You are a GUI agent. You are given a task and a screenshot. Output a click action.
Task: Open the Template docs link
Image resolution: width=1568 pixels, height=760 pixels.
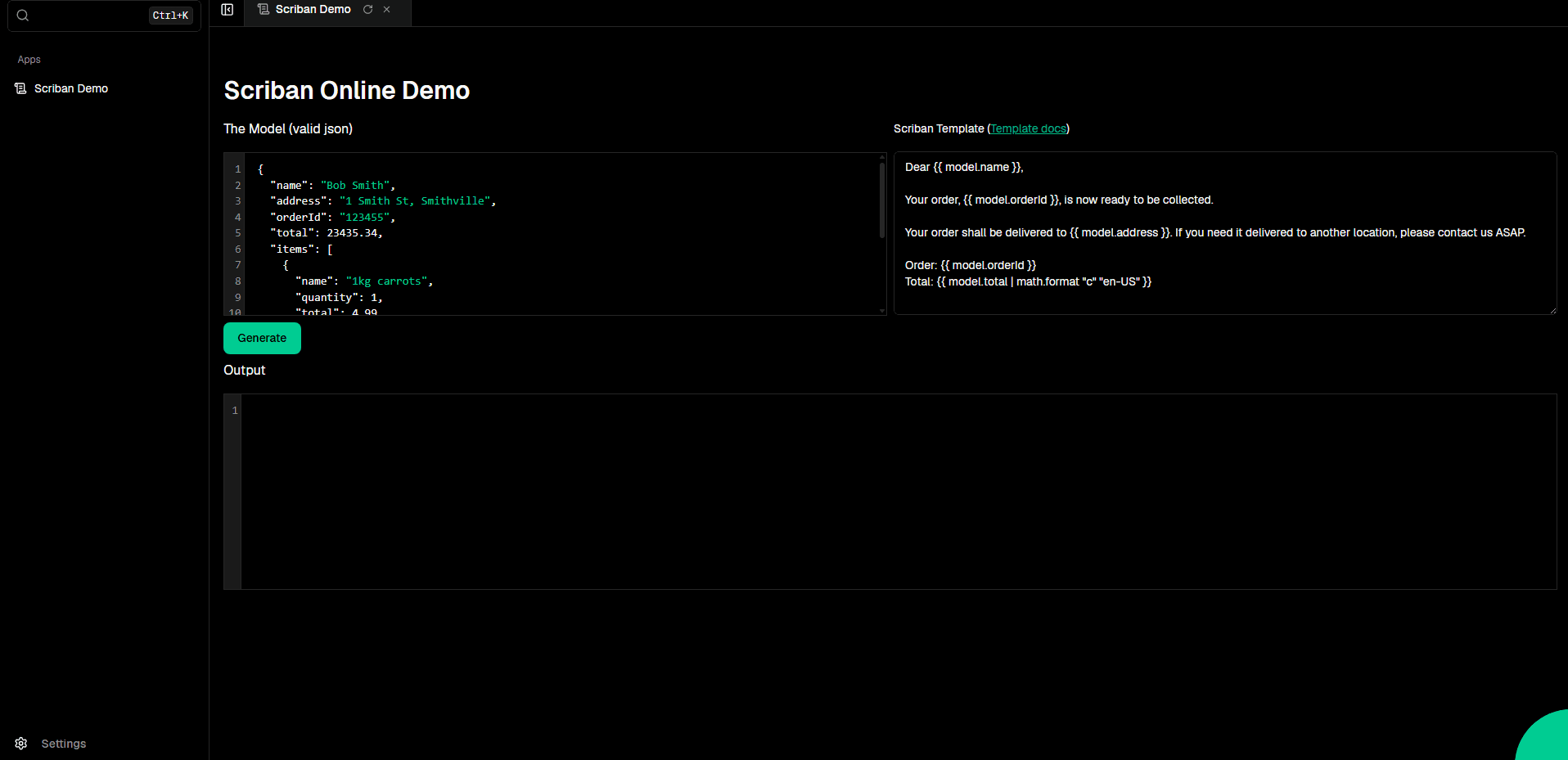[x=1028, y=129]
